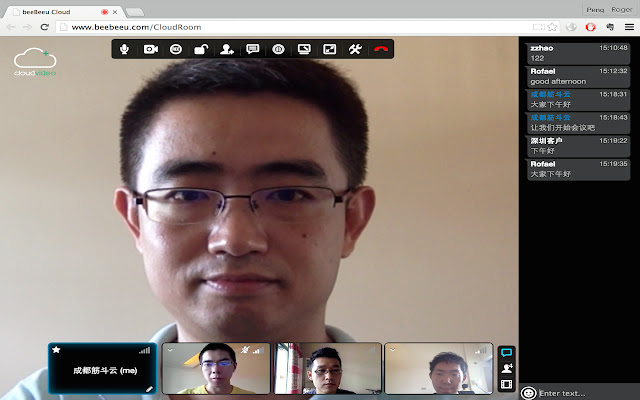
Task: Select the 'beeBeeu Cloud' browser tab
Action: 63,12
